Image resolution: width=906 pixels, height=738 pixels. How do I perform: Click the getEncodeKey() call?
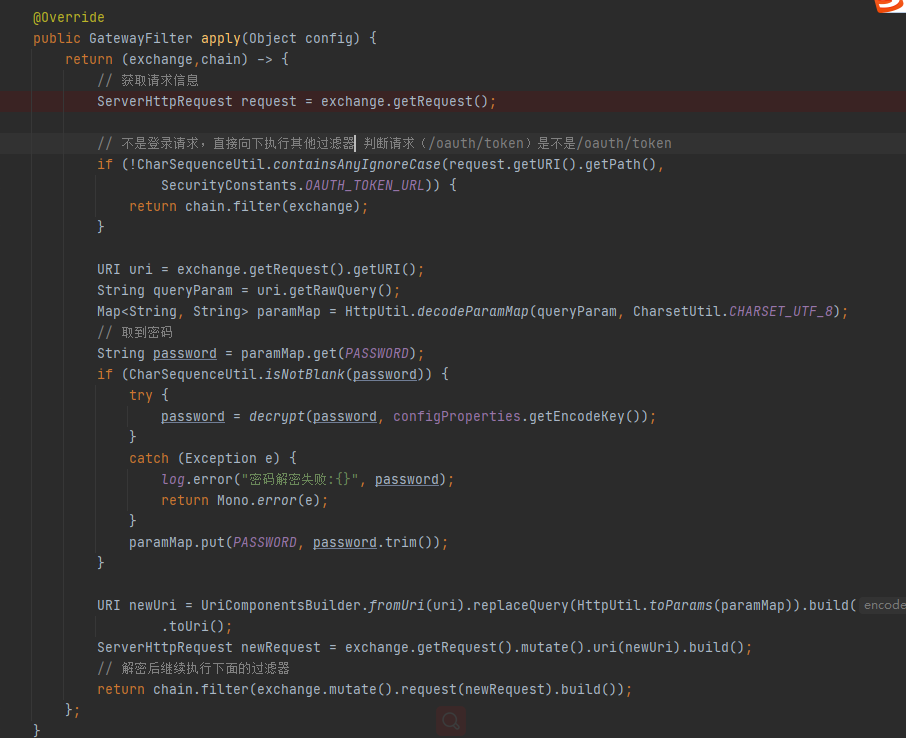point(585,417)
